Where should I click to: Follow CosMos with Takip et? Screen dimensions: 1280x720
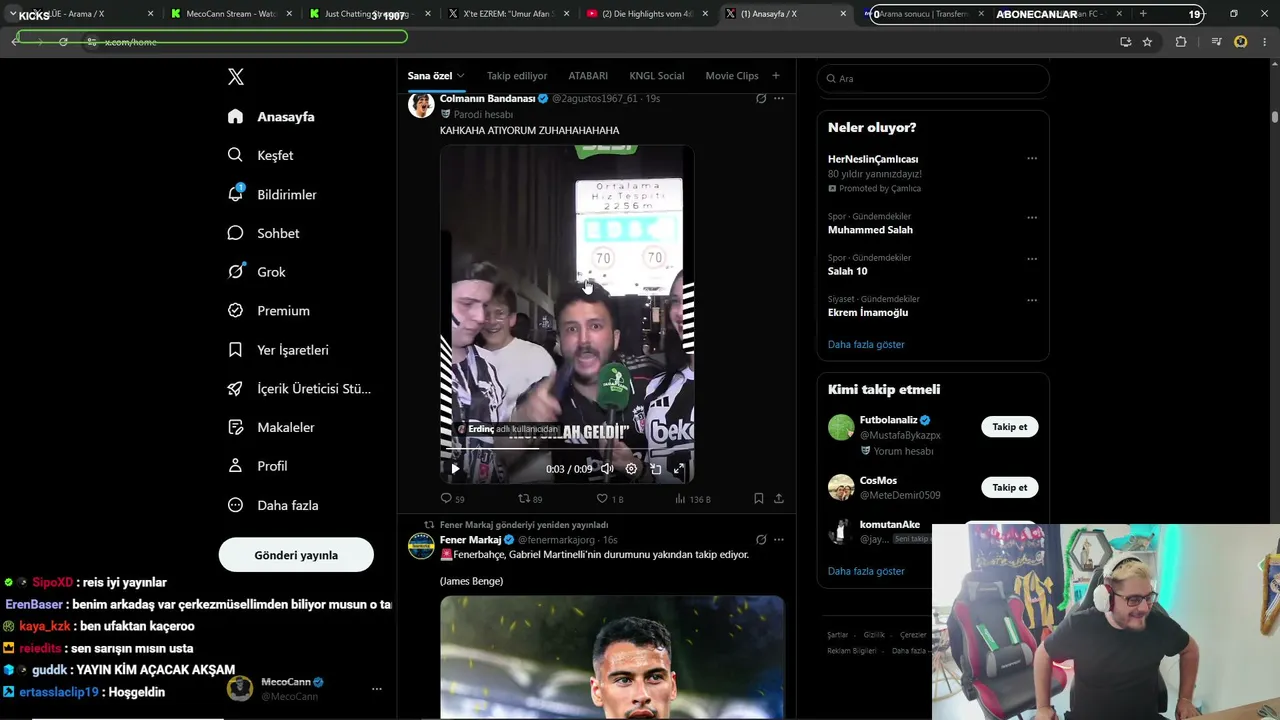1009,487
